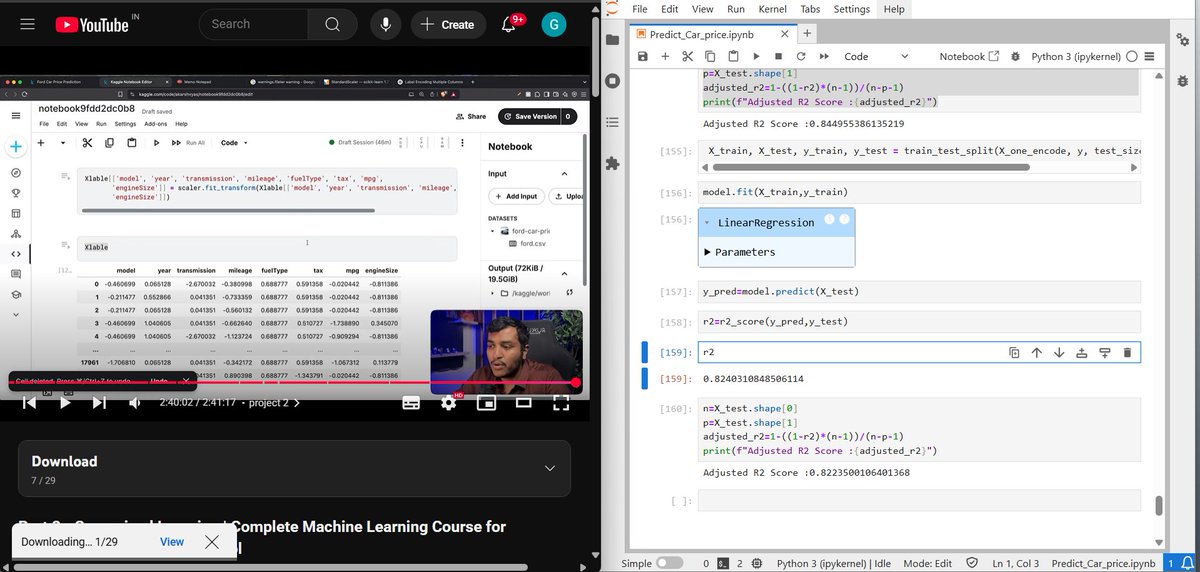The height and width of the screenshot is (572, 1200).
Task: Open the Run menu in JupyterLab
Action: [735, 9]
